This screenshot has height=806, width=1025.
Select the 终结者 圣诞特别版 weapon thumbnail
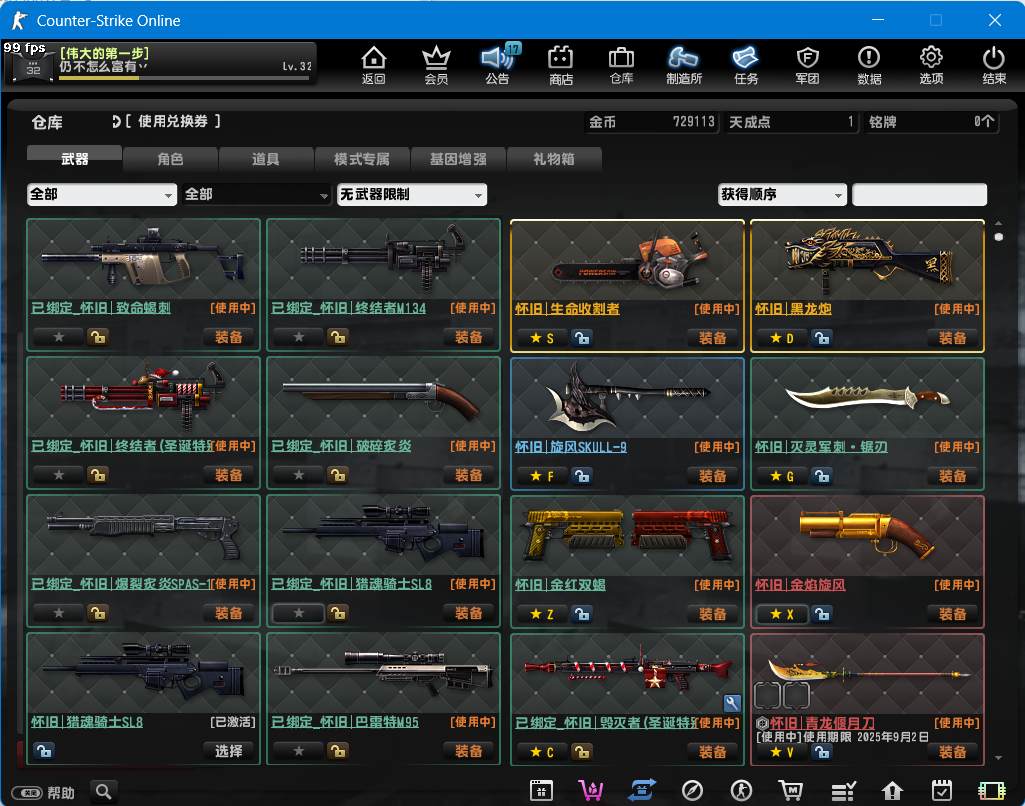point(143,397)
